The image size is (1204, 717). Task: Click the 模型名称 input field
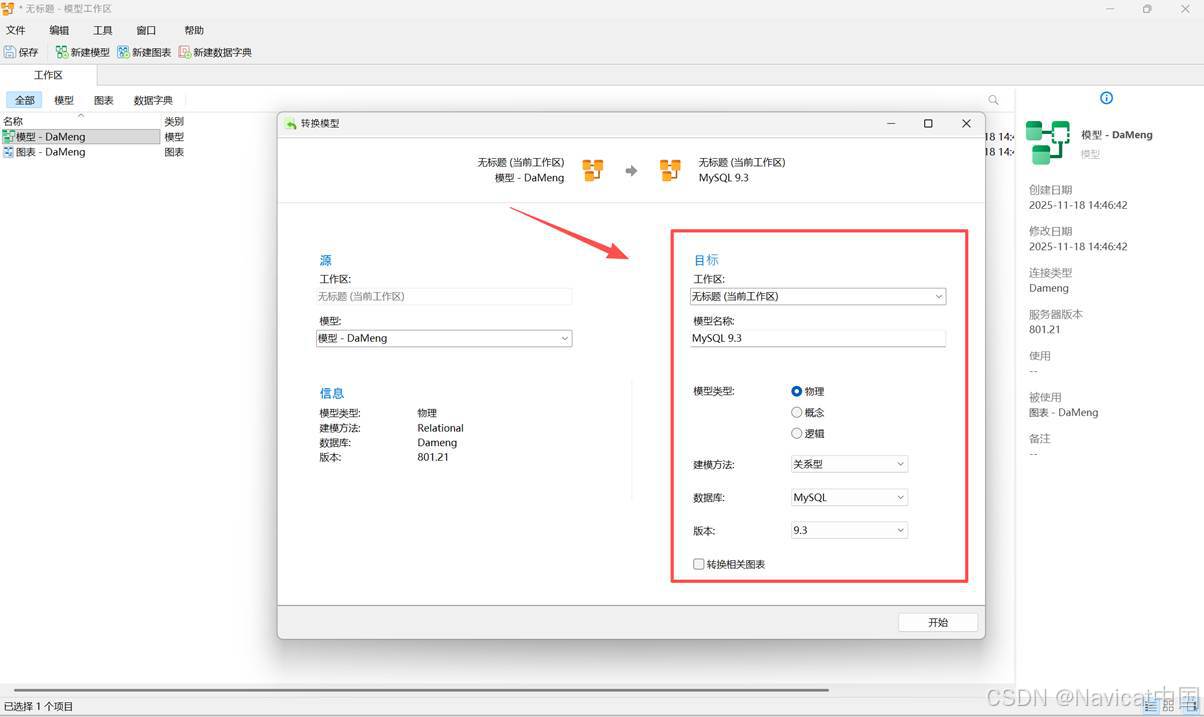[x=818, y=338]
